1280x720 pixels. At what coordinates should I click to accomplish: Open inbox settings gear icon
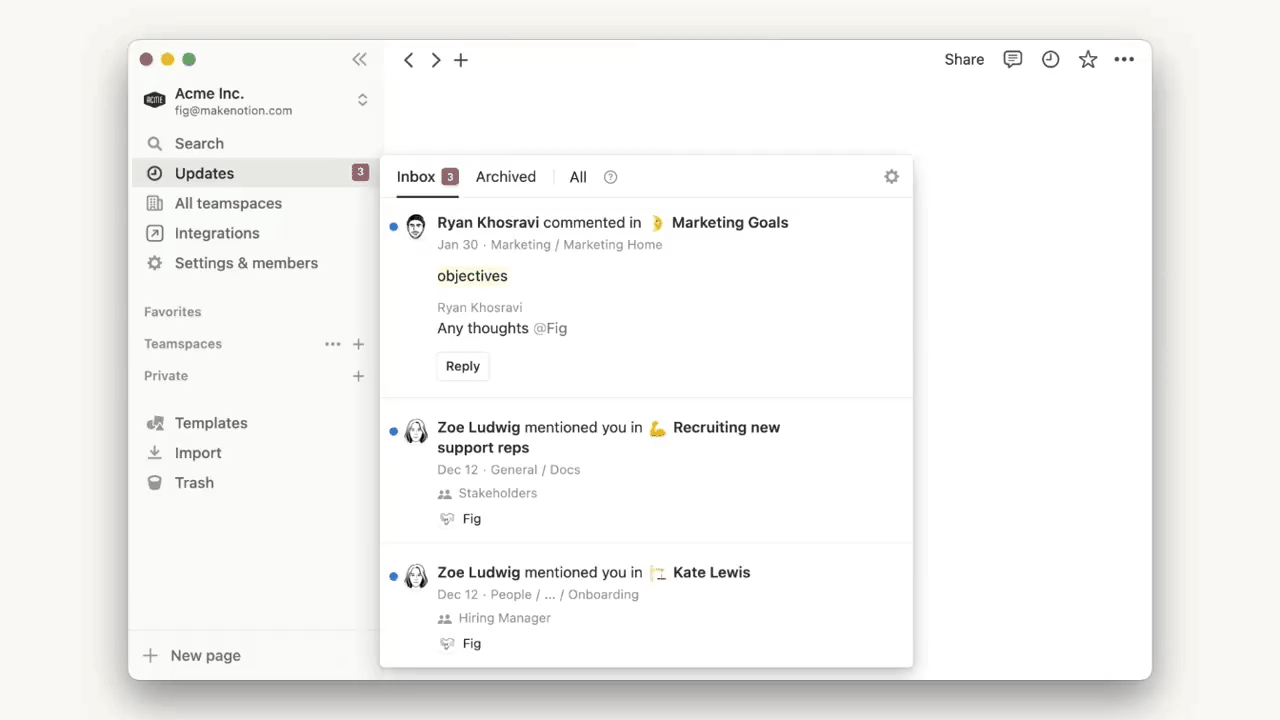click(891, 177)
